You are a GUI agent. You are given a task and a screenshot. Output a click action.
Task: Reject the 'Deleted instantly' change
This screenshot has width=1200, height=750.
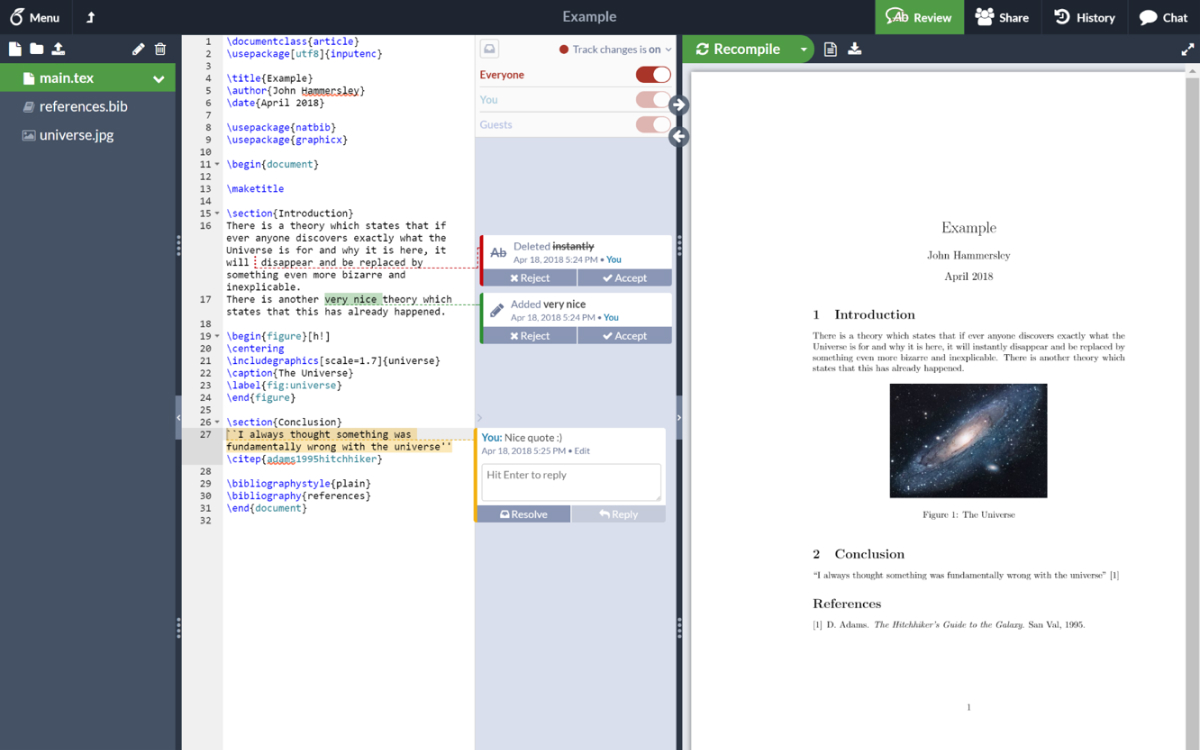[529, 278]
